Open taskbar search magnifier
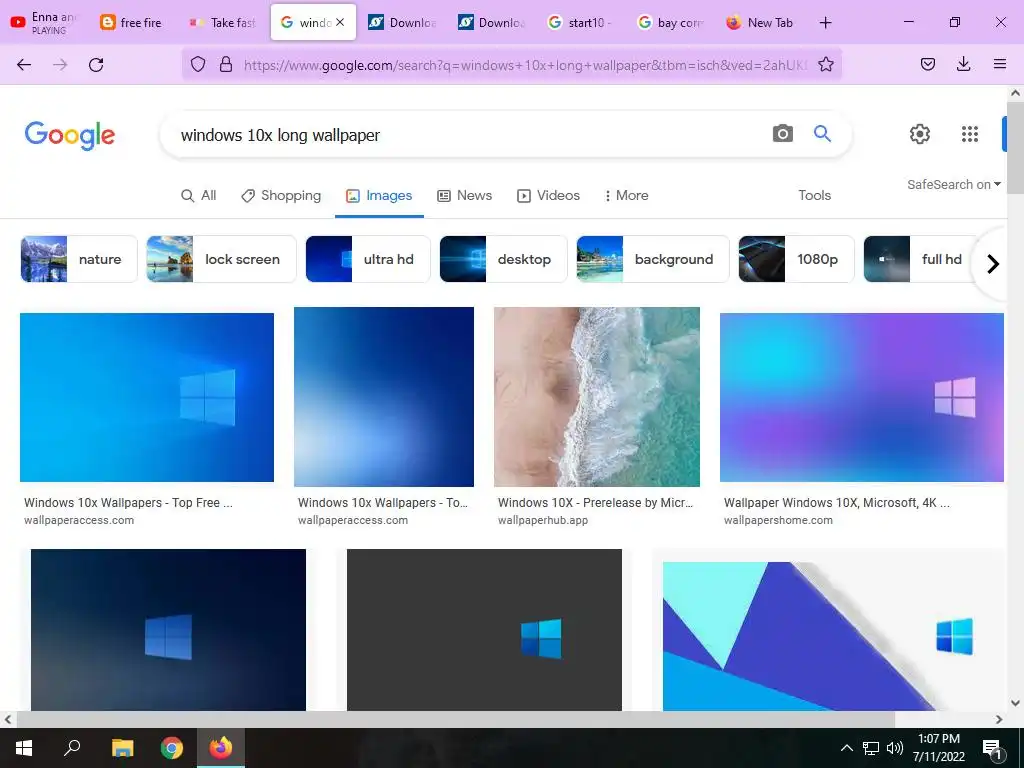The height and width of the screenshot is (768, 1024). [72, 747]
